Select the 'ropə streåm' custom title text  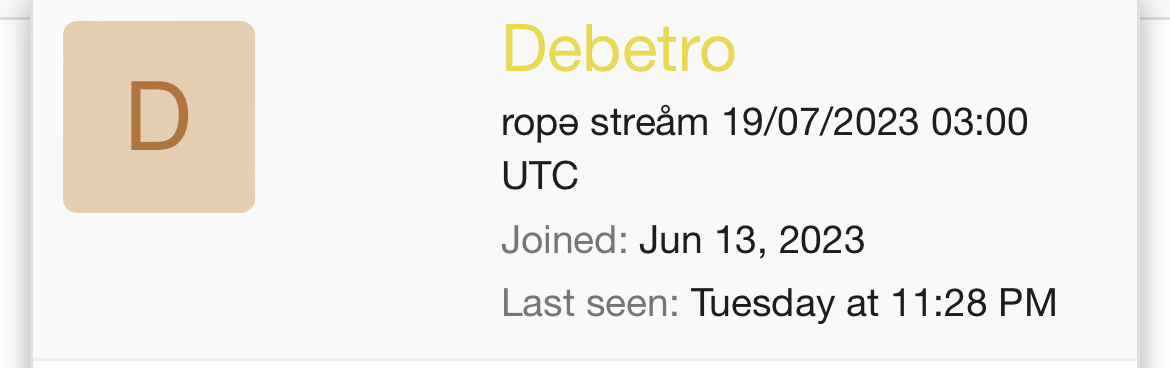[x=604, y=123]
